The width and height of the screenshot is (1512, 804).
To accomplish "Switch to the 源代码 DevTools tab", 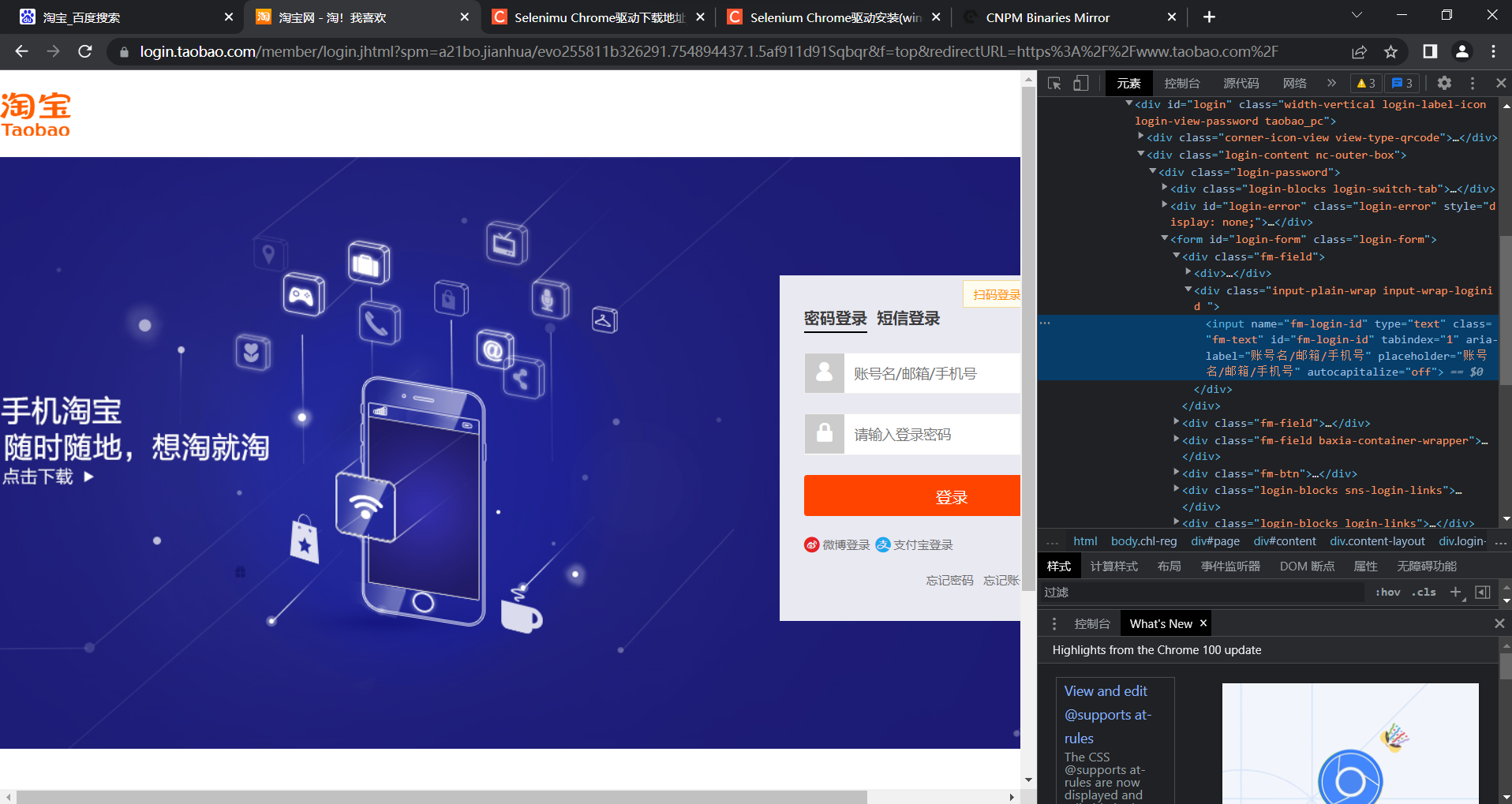I will (x=1241, y=83).
